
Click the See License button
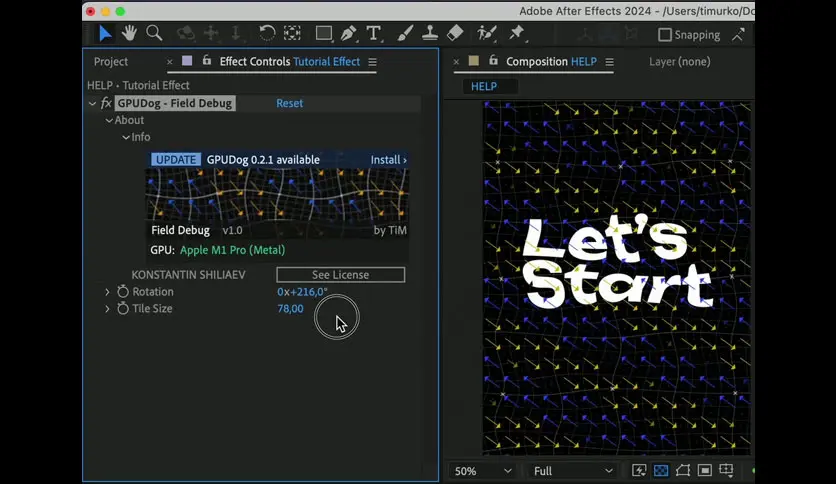341,275
